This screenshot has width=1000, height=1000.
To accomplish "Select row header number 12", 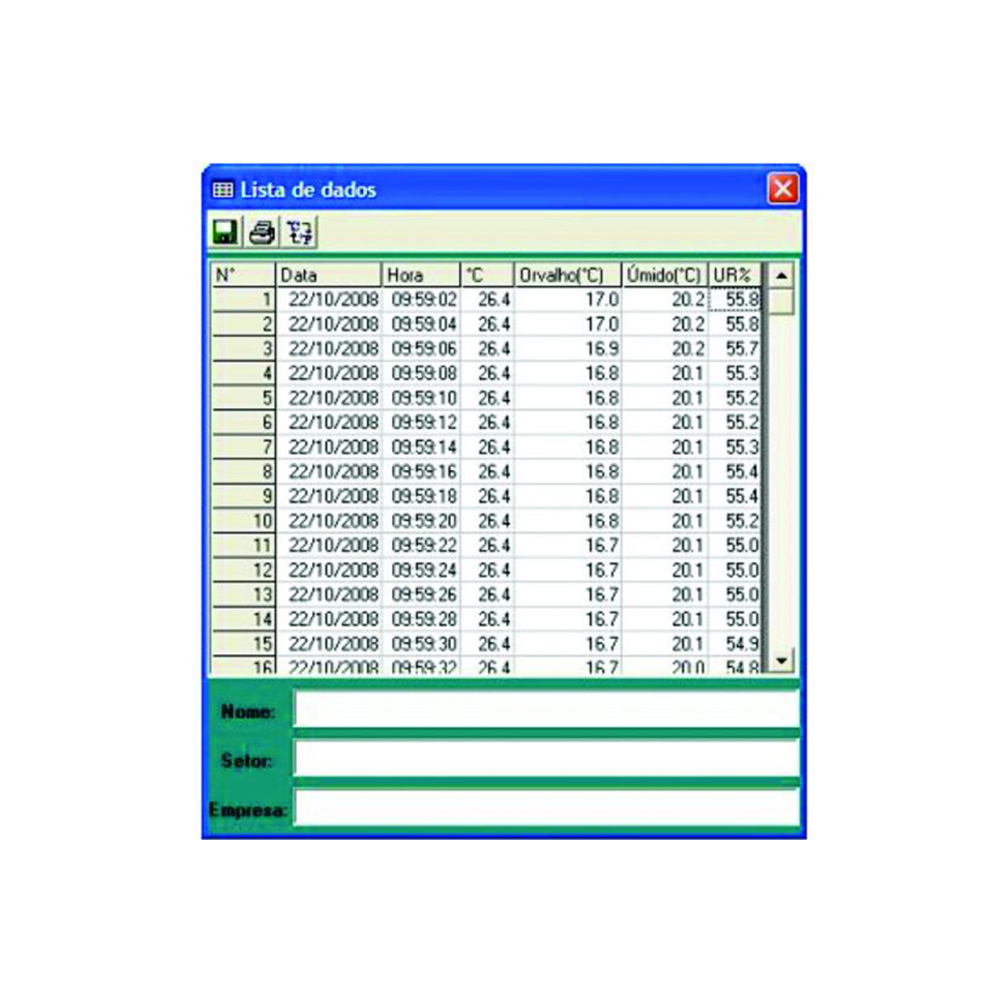I will click(x=243, y=570).
